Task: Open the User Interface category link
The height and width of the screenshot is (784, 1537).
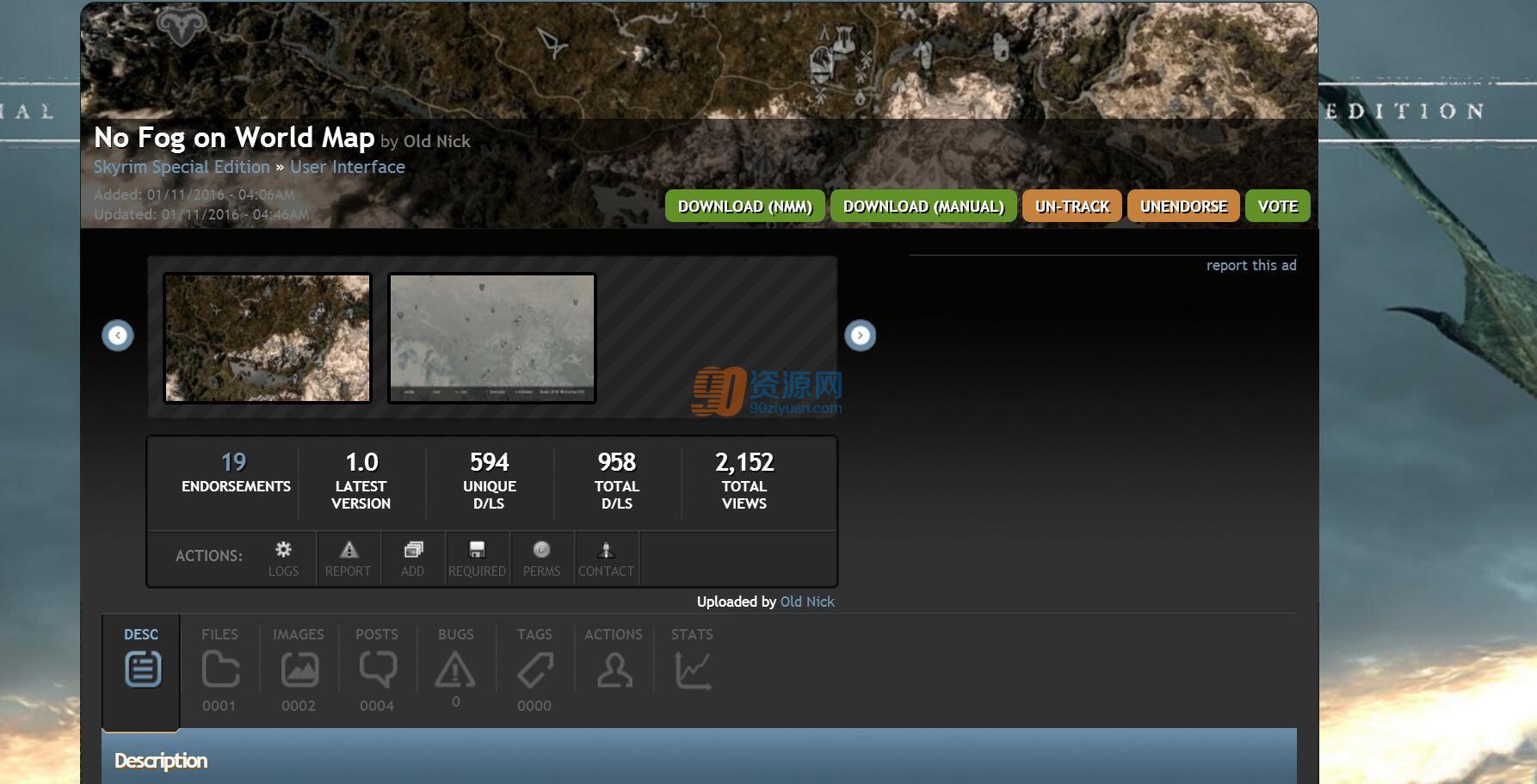Action: point(348,167)
